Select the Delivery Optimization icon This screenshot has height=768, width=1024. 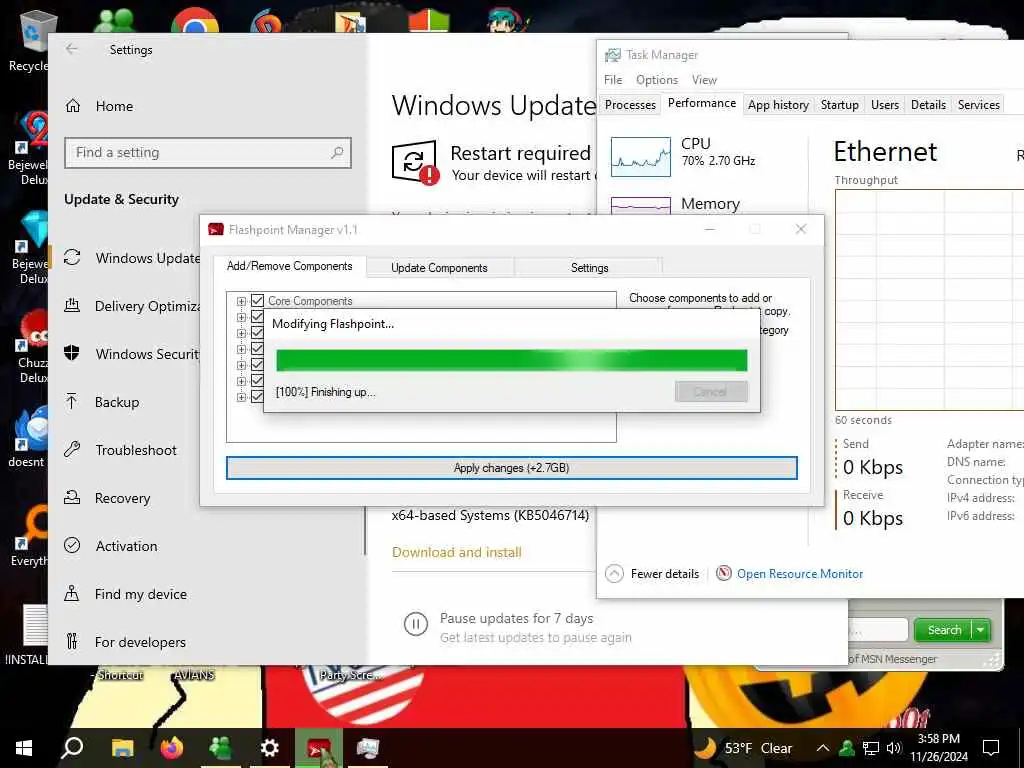[x=72, y=306]
